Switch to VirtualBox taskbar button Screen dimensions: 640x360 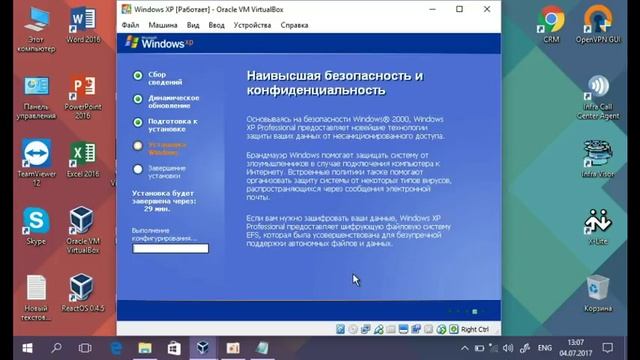click(203, 348)
